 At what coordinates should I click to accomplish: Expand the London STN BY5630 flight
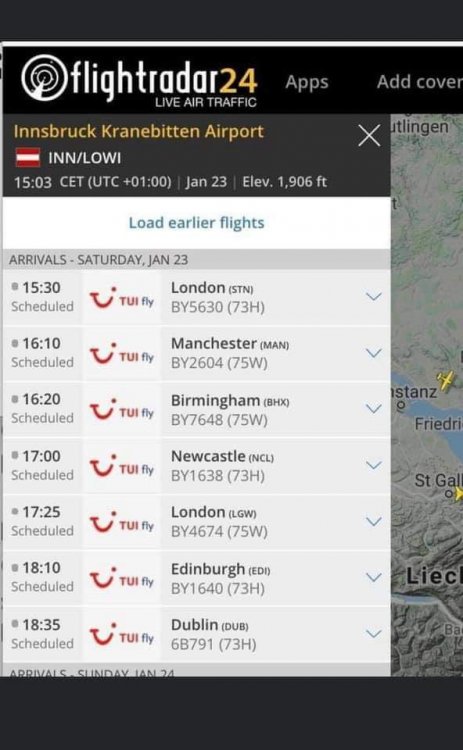click(x=374, y=297)
